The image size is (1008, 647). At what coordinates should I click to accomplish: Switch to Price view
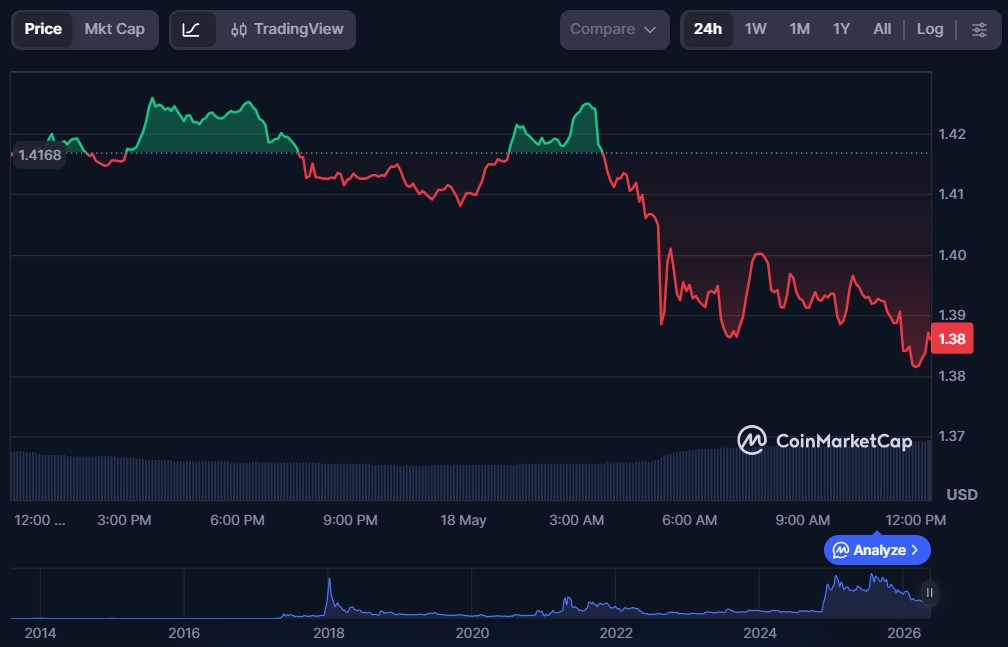point(43,30)
